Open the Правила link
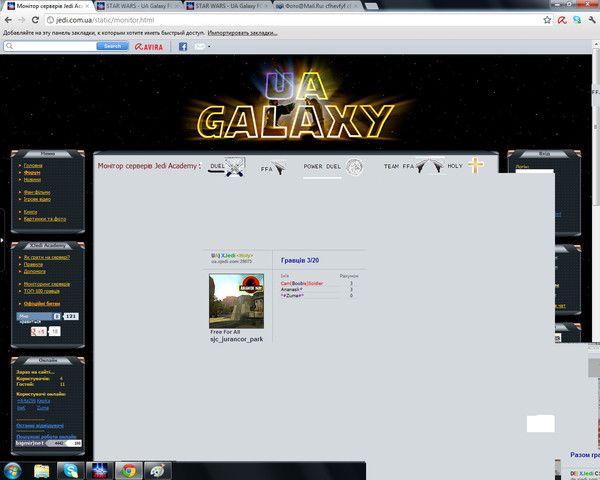Screen dimensions: 600x480 point(33,264)
